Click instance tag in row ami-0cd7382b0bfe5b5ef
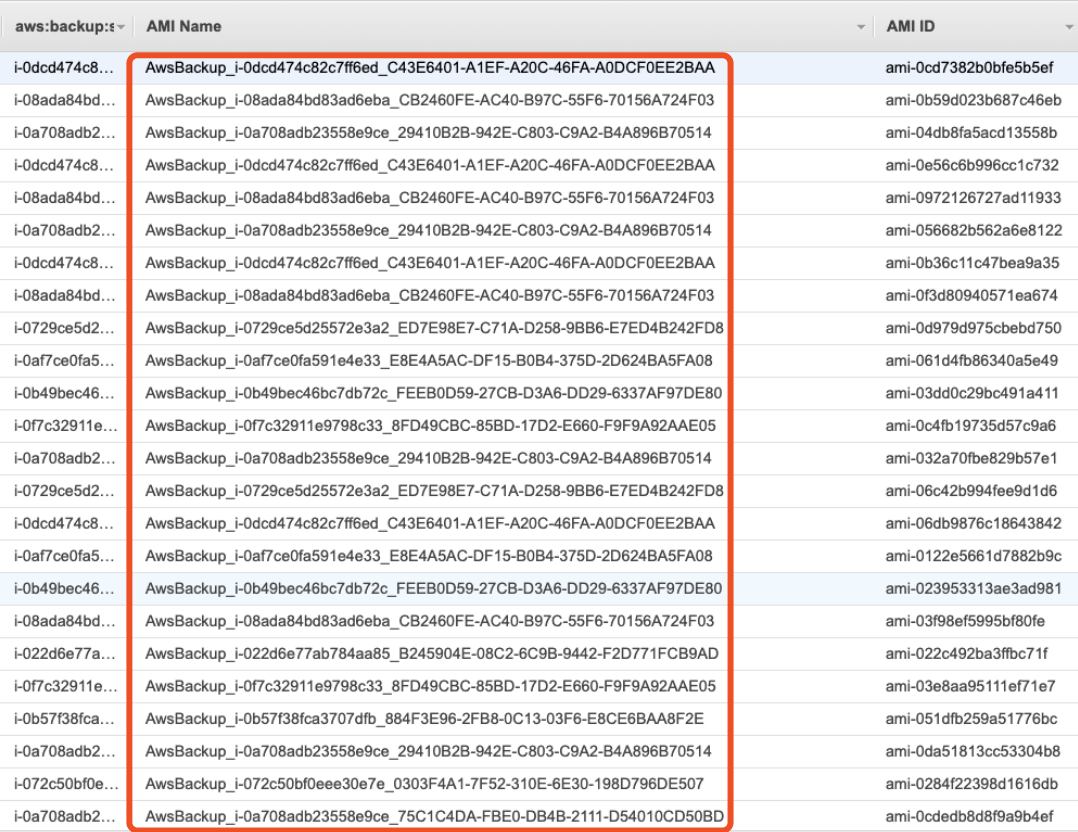The width and height of the screenshot is (1078, 832). [65, 67]
